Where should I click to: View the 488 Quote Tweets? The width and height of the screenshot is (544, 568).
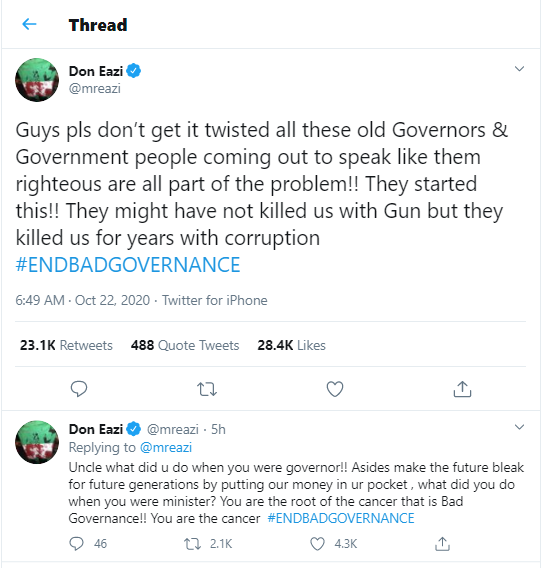point(185,345)
